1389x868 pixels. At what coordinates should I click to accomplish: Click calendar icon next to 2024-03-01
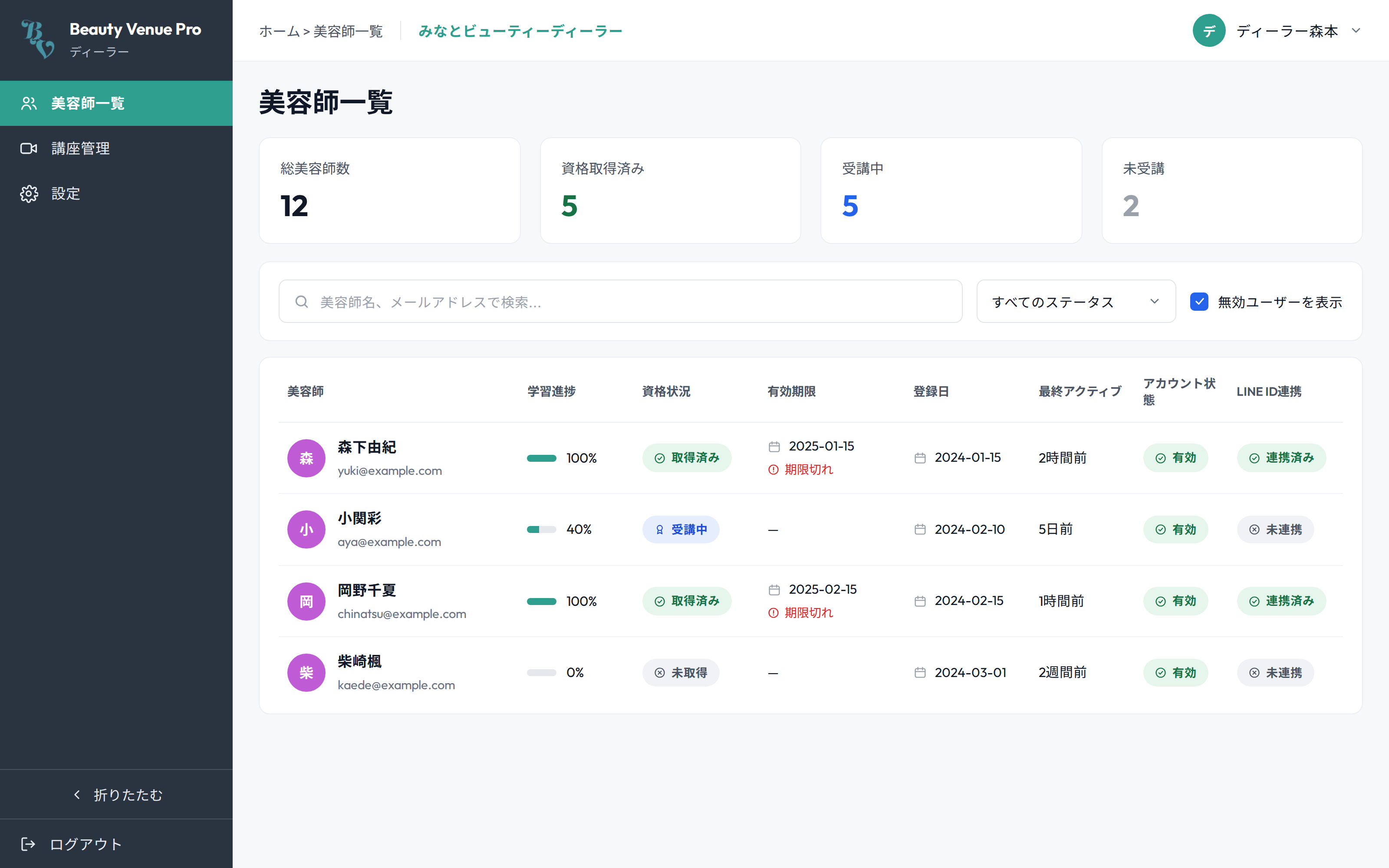tap(920, 672)
